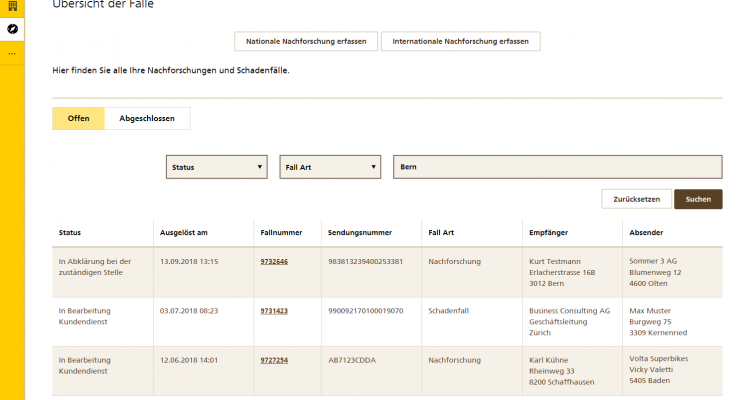Click the Sendungsnummer column header
Image resolution: width=750 pixels, height=400 pixels.
[360, 233]
